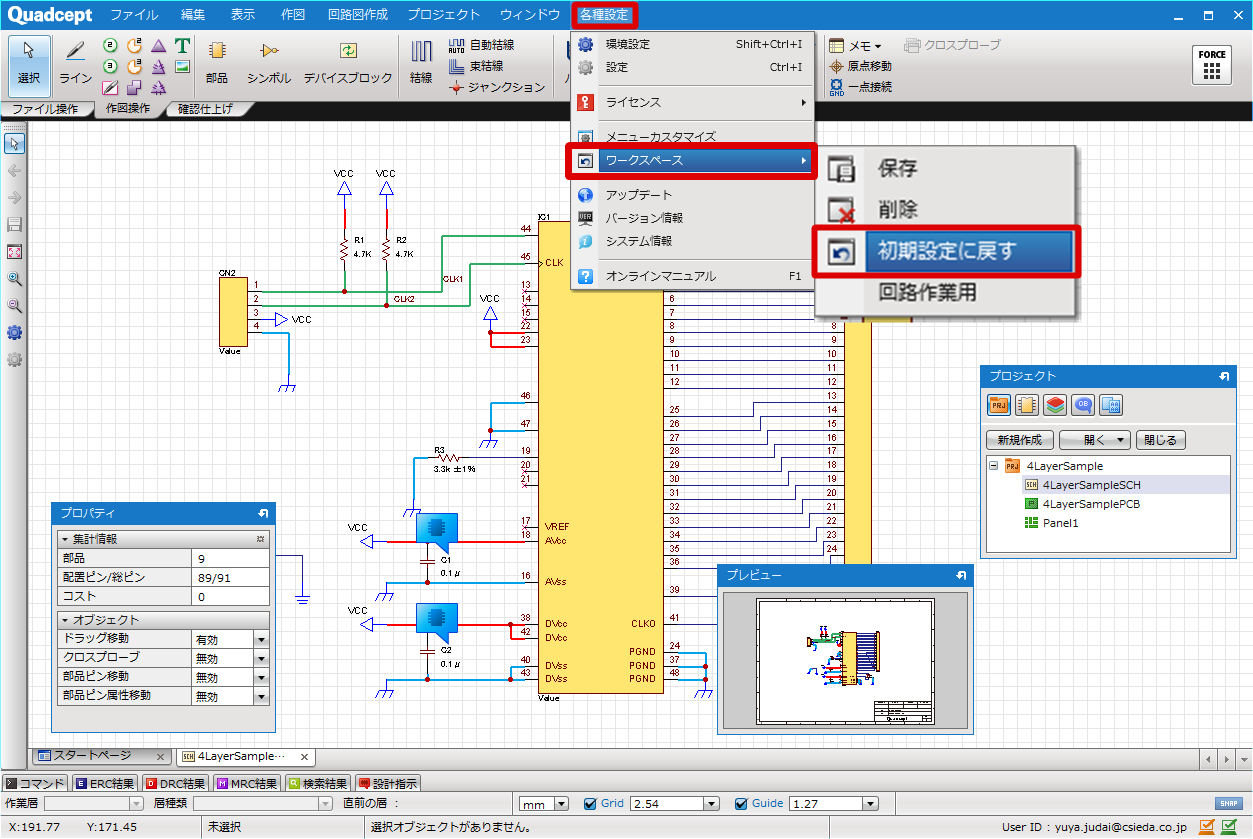Open the FORCE grid button

(1212, 65)
